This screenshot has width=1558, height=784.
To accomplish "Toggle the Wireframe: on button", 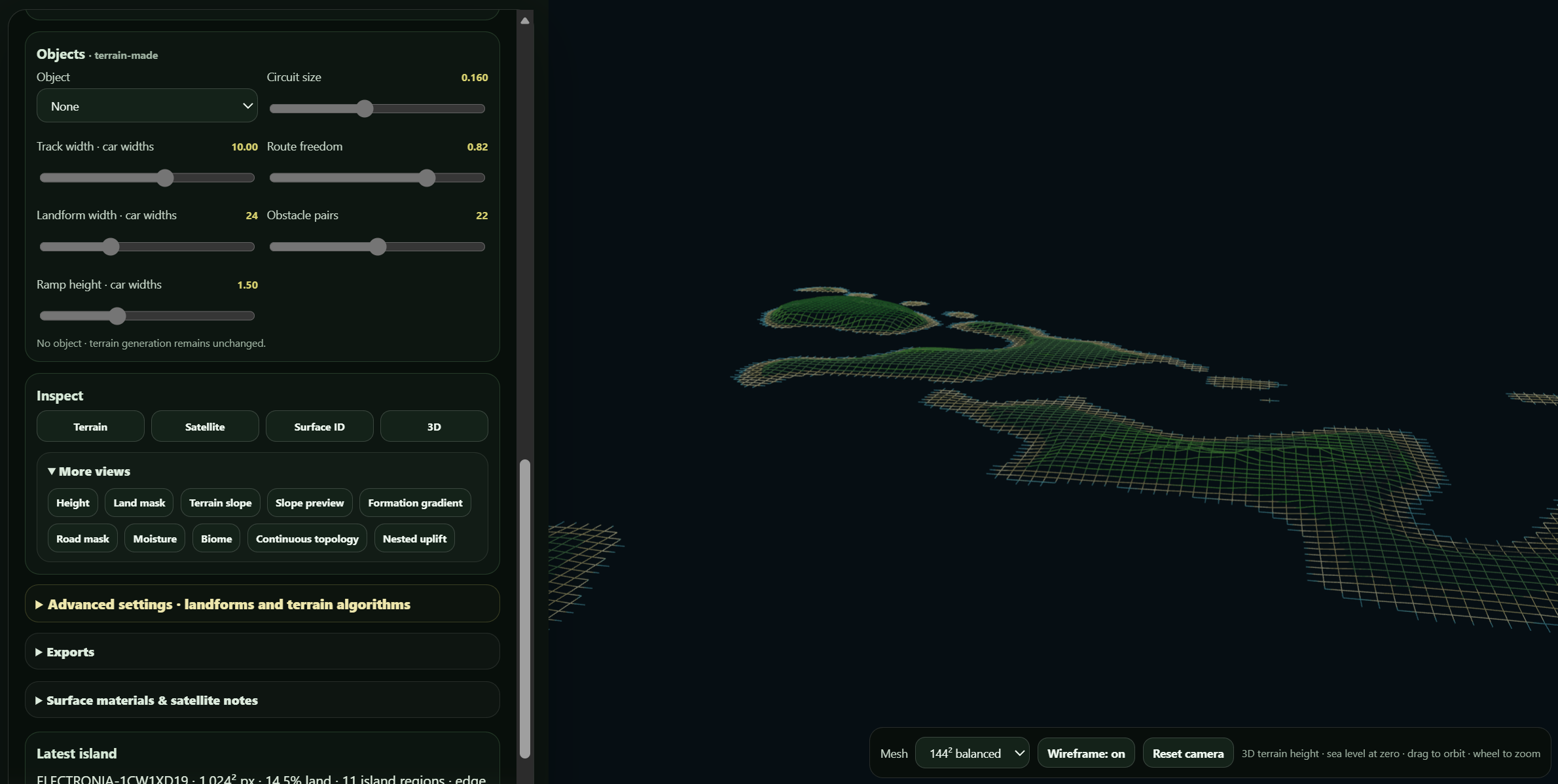I will coord(1086,753).
